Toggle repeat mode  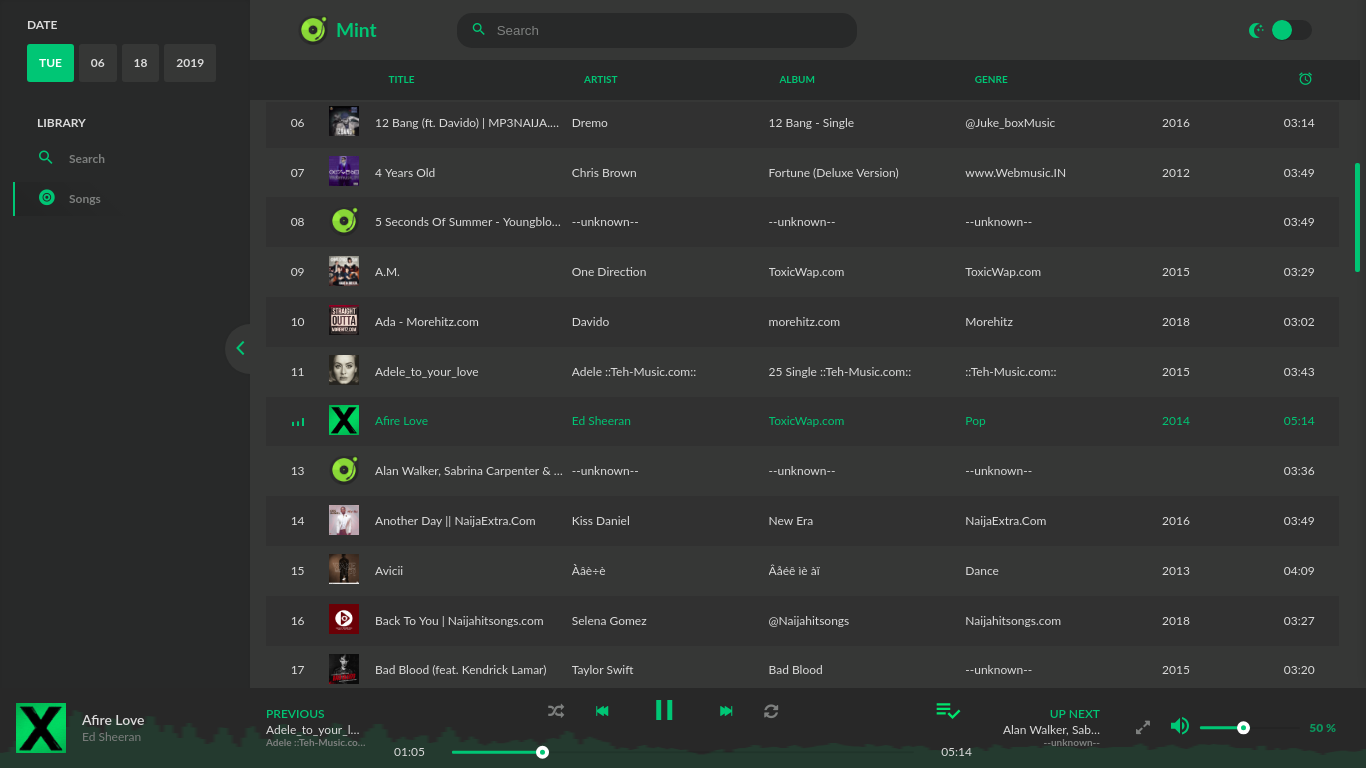pos(771,711)
